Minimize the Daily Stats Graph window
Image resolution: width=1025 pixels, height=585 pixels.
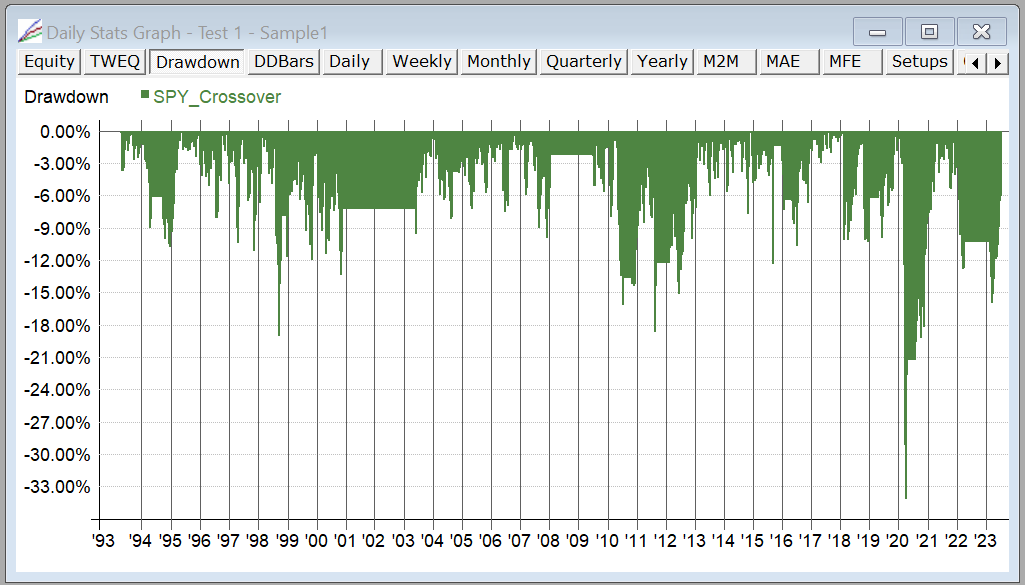tap(878, 32)
